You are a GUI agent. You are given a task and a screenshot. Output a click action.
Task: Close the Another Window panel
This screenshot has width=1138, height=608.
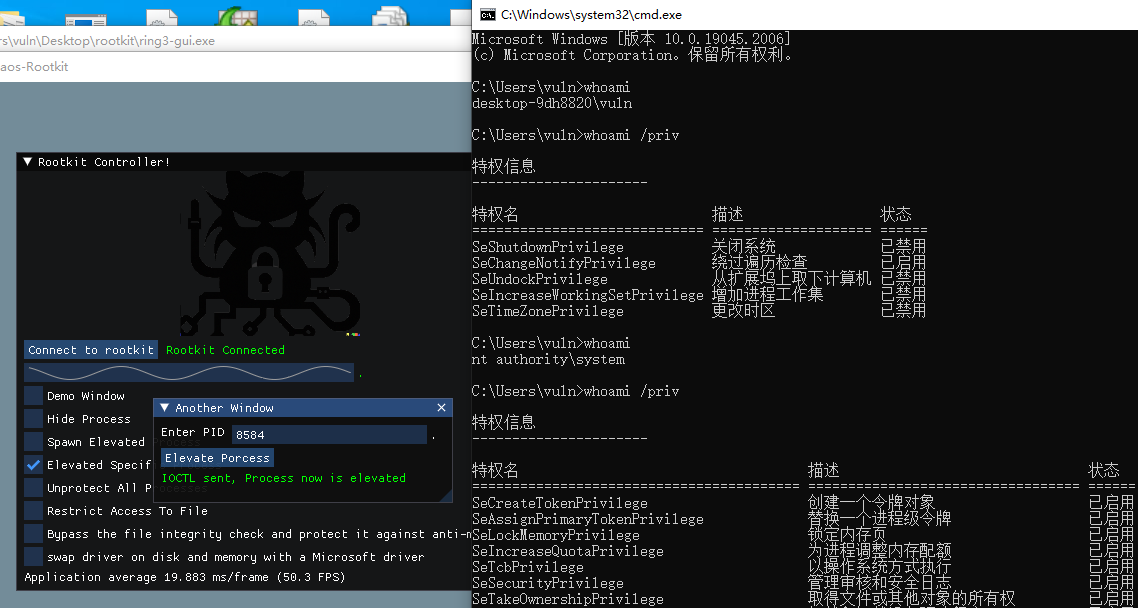tap(441, 408)
